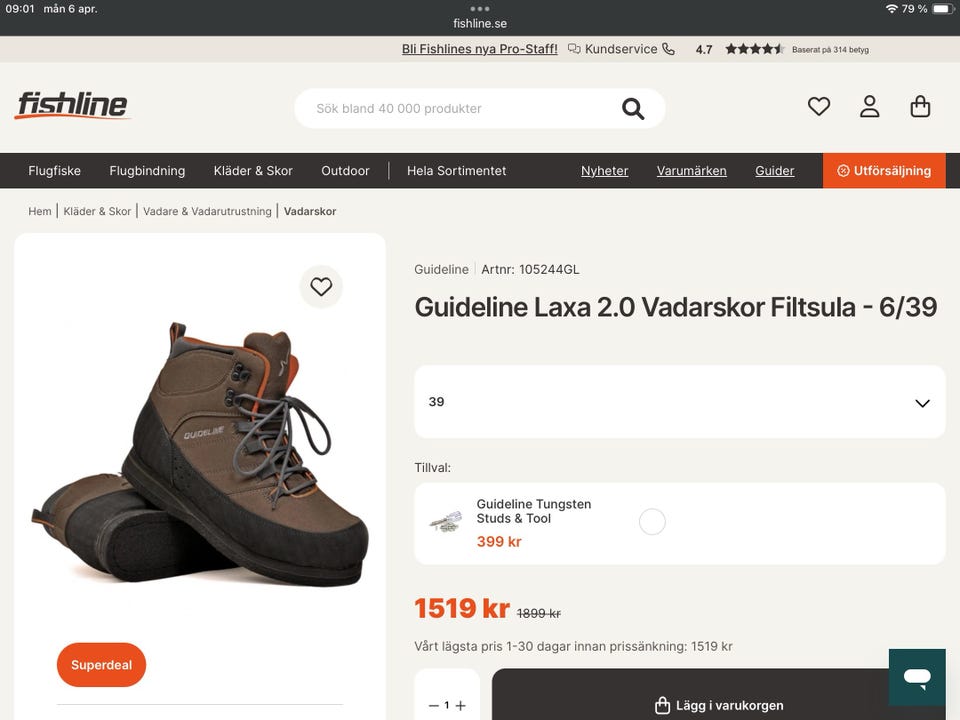Decrease quantity with minus button
960x720 pixels.
[433, 705]
